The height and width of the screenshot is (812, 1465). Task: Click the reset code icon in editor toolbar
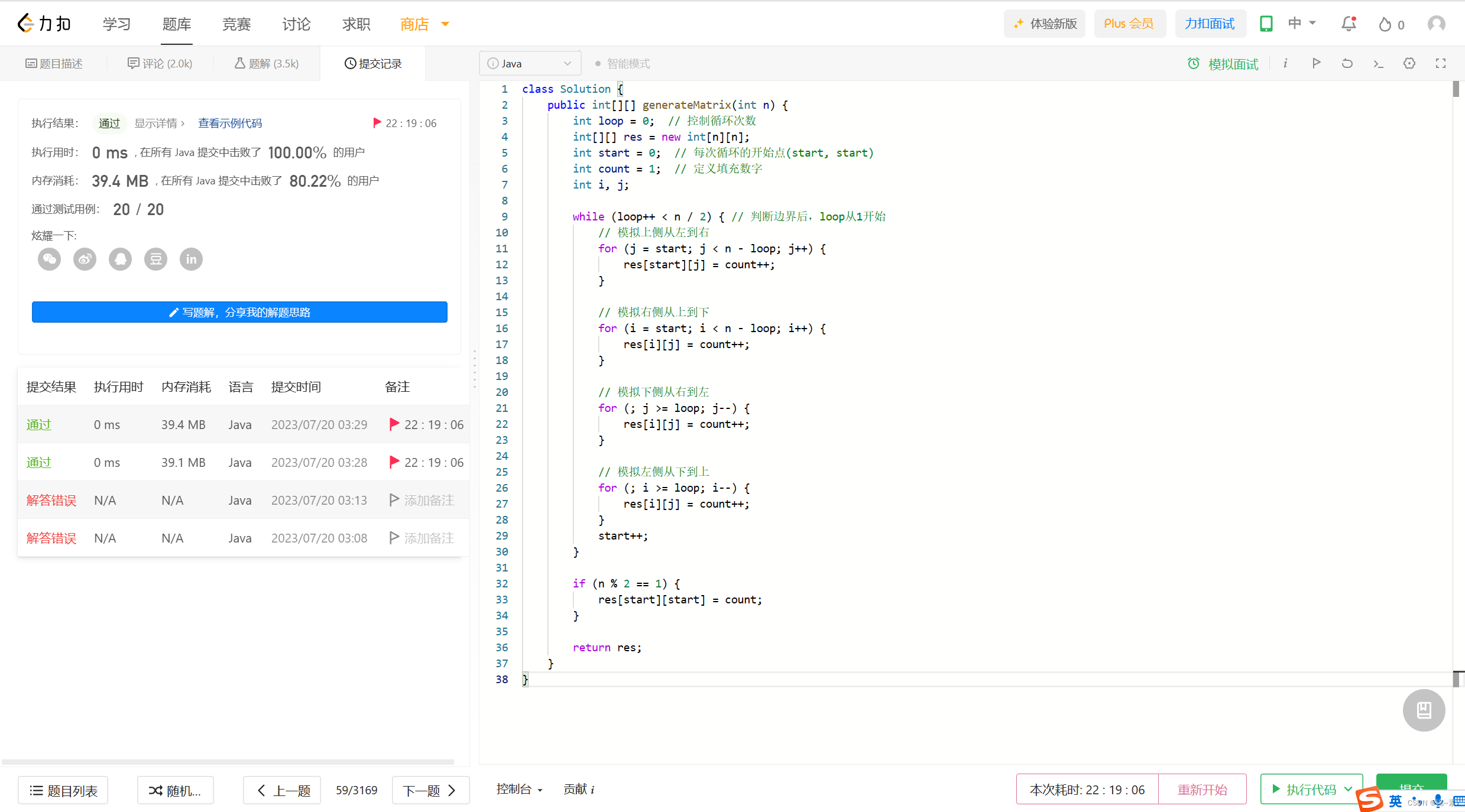(x=1347, y=63)
